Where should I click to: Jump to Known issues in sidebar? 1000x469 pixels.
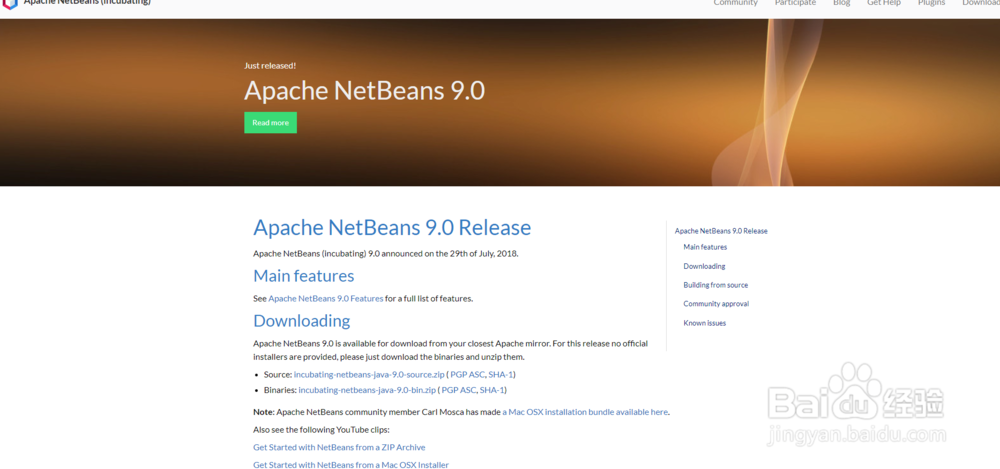pos(705,323)
